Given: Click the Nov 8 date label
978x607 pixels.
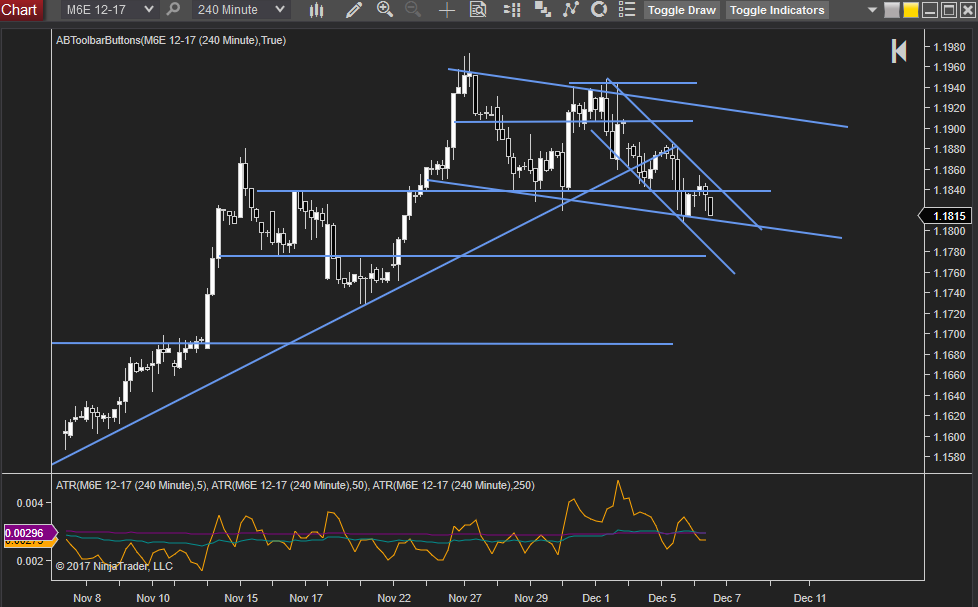Looking at the screenshot, I should pos(87,598).
